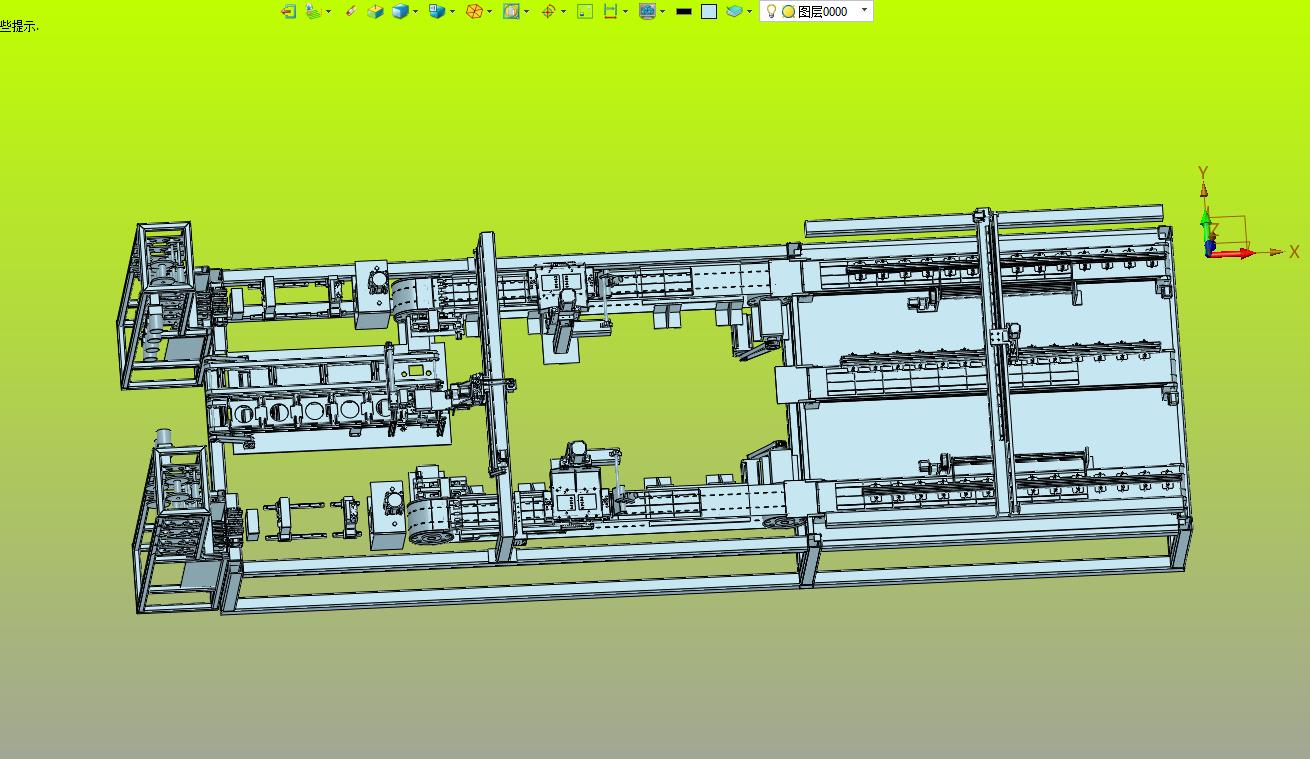Click the stacked layers manager icon

(734, 11)
